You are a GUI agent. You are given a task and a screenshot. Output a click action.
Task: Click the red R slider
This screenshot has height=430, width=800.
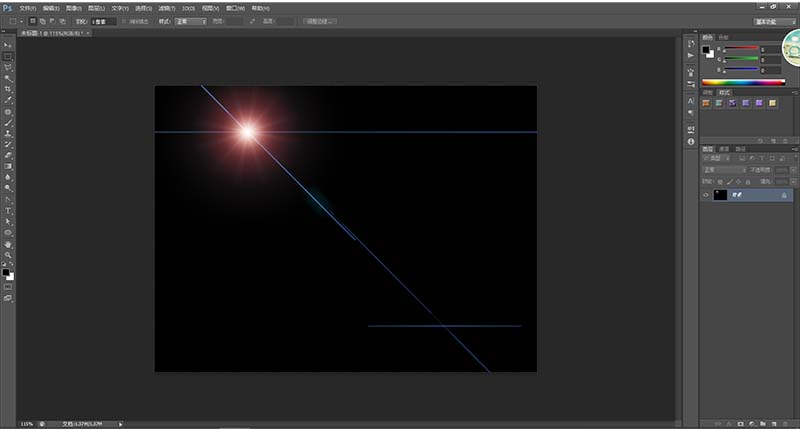741,48
